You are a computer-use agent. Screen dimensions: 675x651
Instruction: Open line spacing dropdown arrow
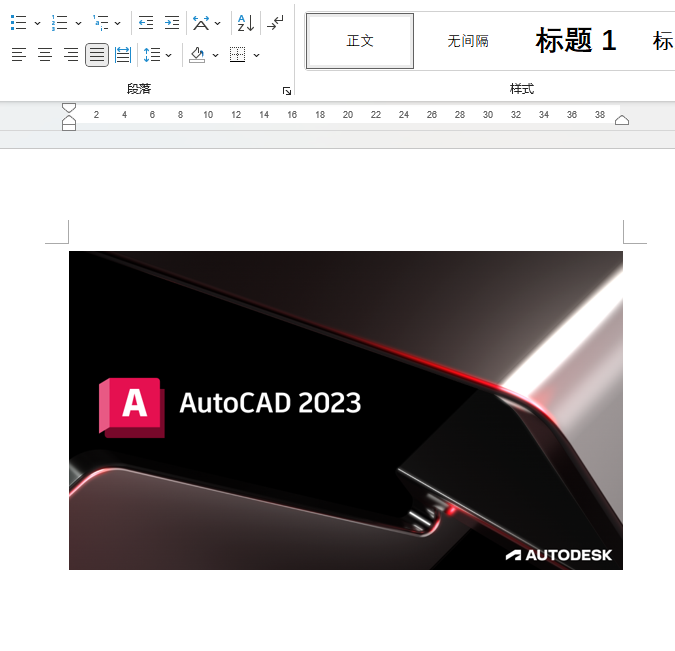click(168, 55)
